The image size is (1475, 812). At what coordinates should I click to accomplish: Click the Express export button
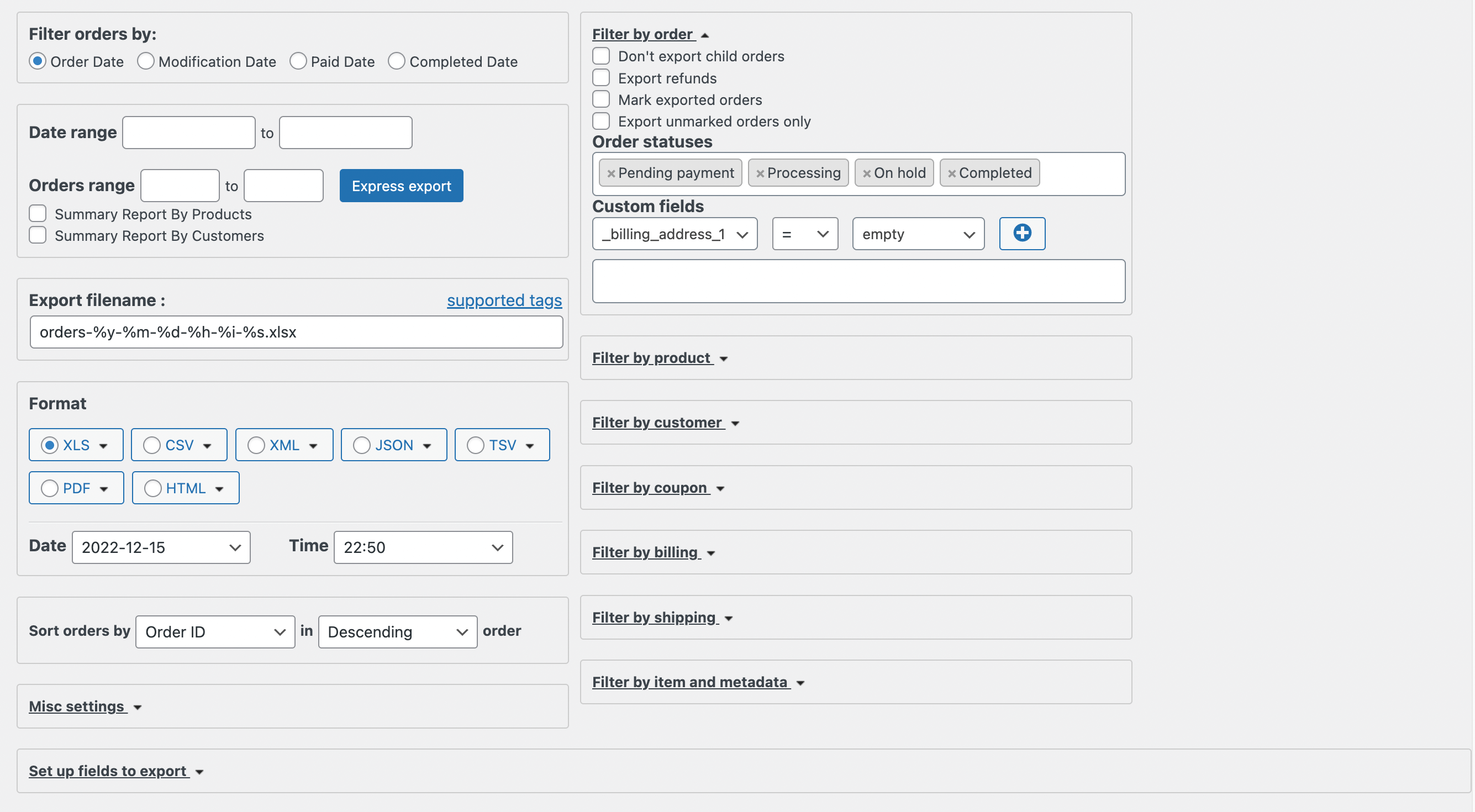401,186
